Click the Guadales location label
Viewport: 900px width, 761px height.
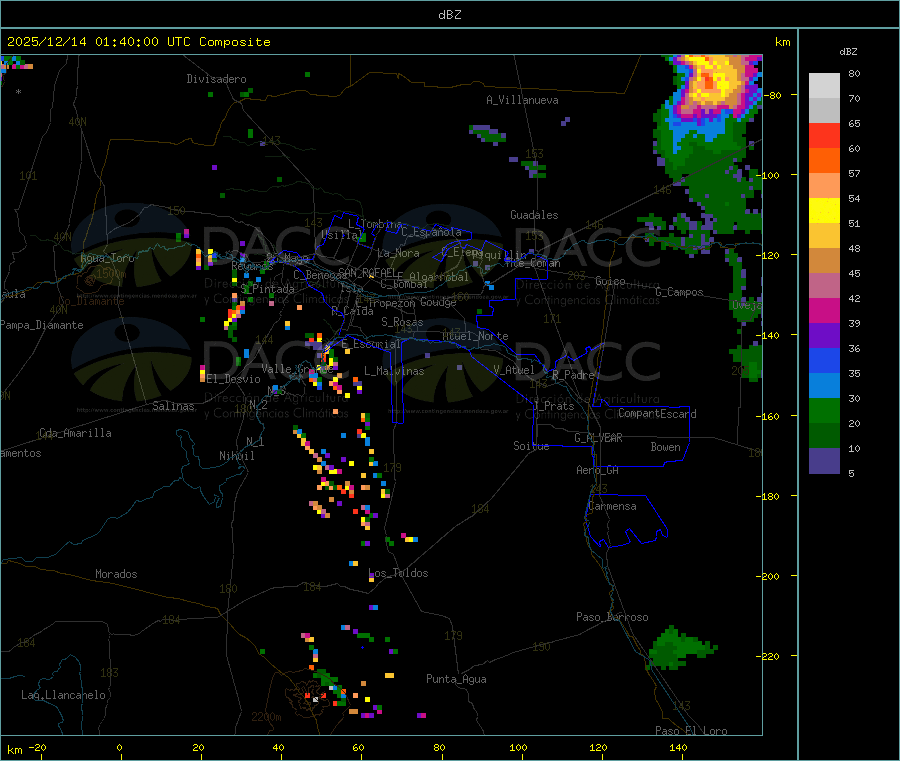tap(534, 215)
